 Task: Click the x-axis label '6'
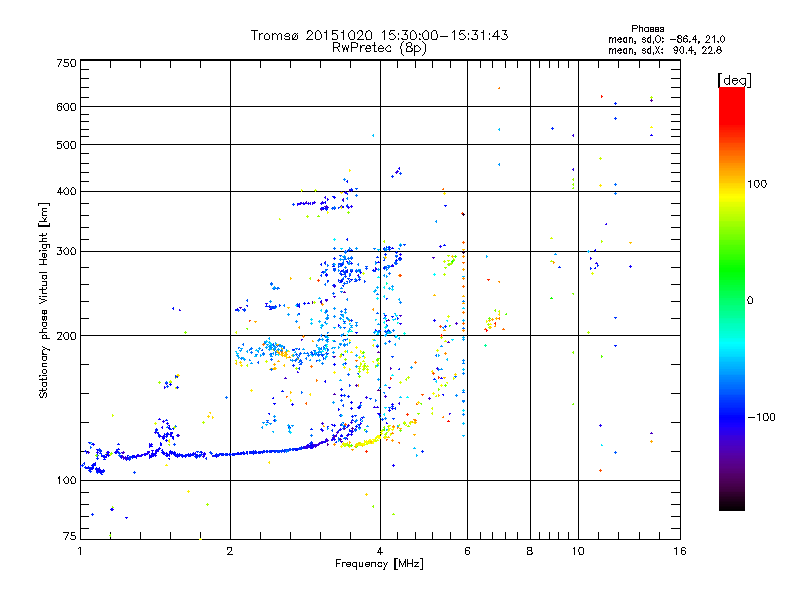[467, 551]
